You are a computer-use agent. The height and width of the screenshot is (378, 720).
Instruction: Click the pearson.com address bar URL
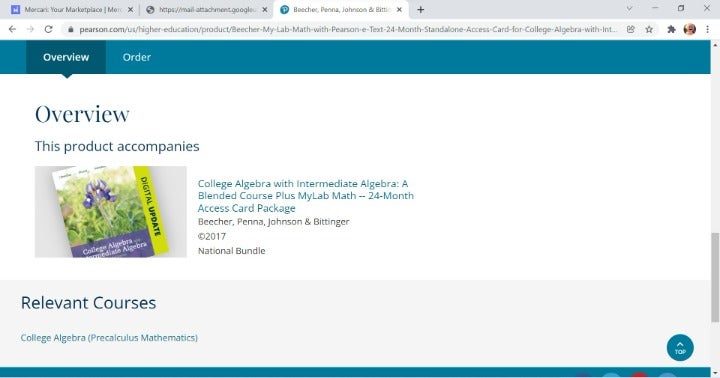(348, 29)
